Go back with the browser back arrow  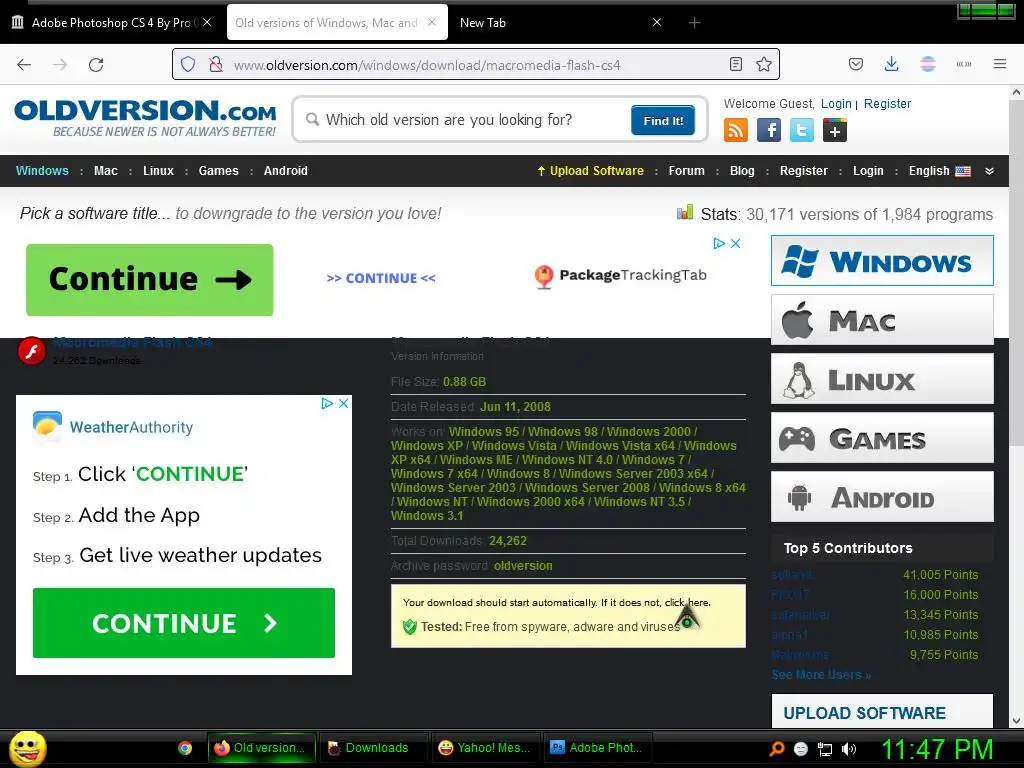[x=24, y=64]
